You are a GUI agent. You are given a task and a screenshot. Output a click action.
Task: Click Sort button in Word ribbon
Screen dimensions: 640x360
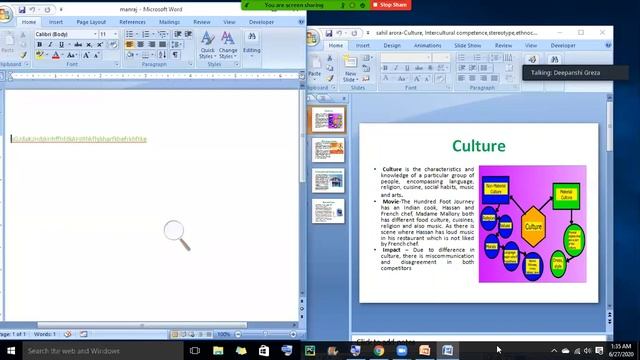[x=162, y=55]
